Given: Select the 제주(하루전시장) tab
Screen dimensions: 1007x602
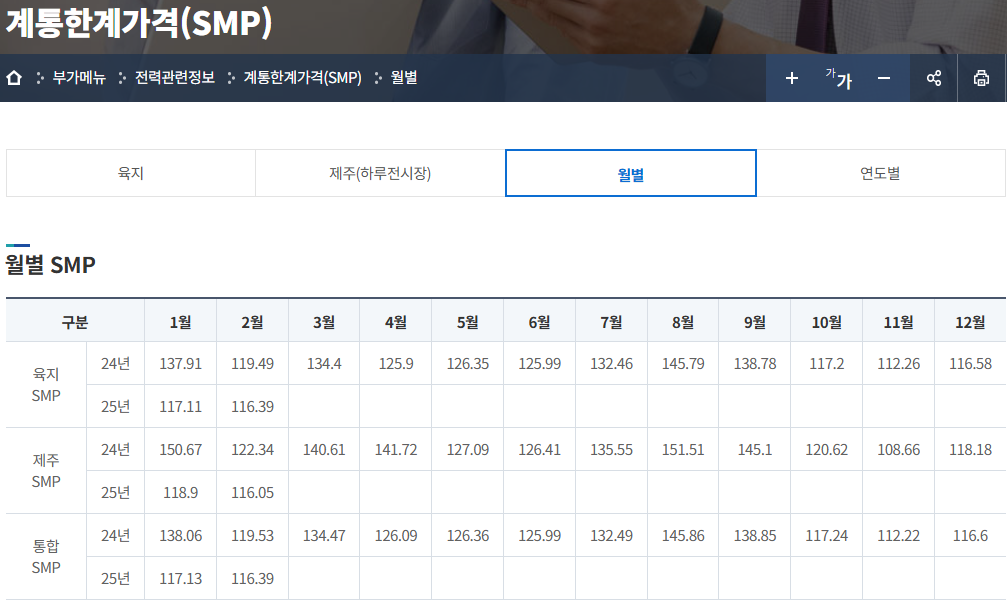Looking at the screenshot, I should [380, 173].
